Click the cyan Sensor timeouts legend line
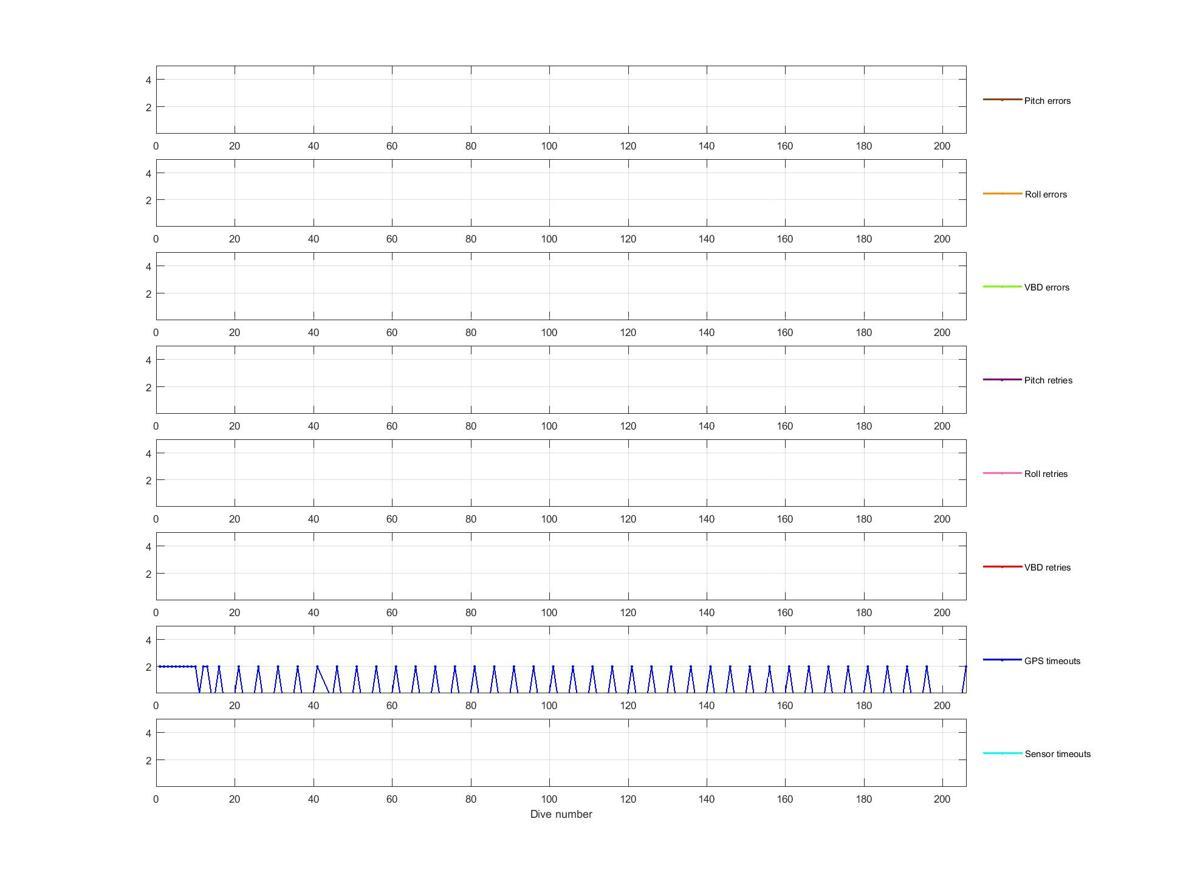 coord(1002,753)
